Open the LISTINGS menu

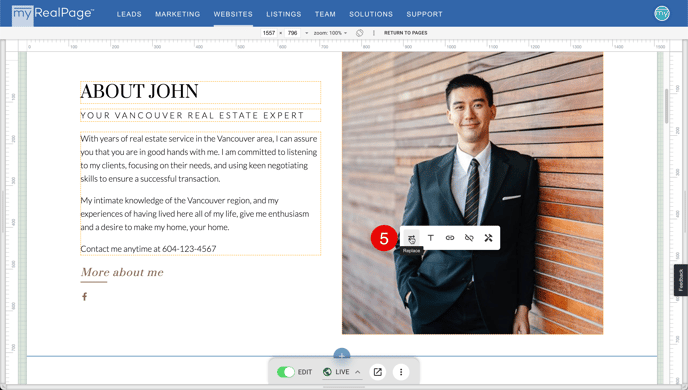click(x=283, y=14)
